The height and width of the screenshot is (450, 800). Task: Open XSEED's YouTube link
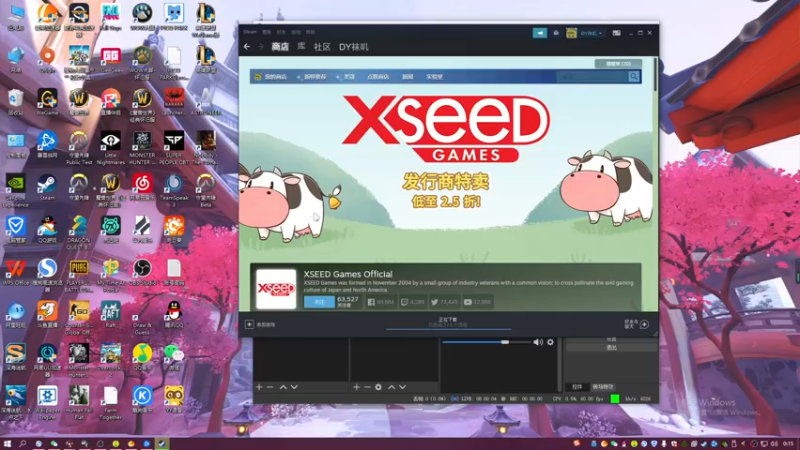point(477,302)
